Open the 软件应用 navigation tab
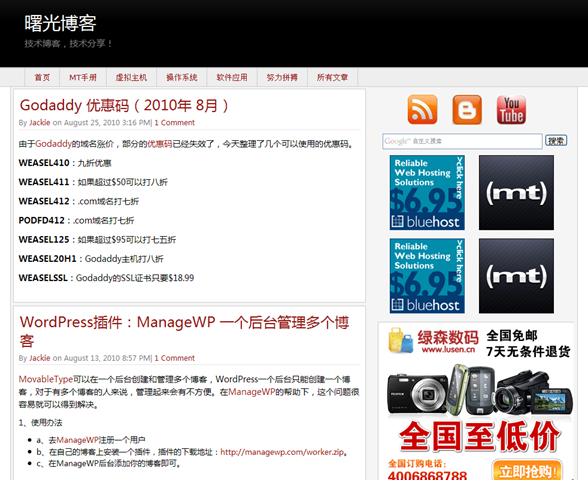This screenshot has height=480, width=588. click(232, 77)
